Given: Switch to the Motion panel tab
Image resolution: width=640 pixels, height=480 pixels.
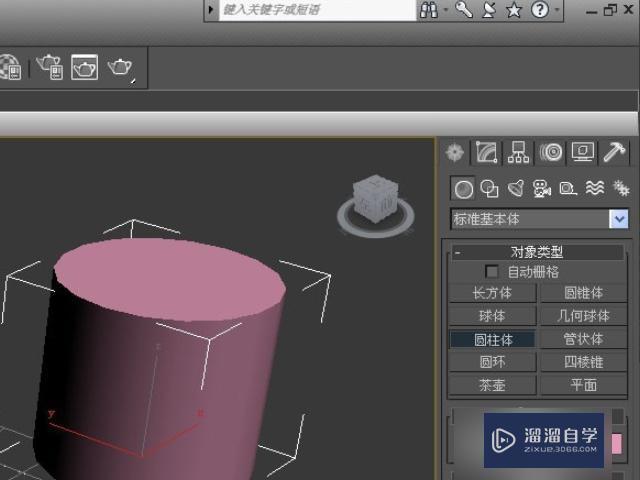Looking at the screenshot, I should pyautogui.click(x=551, y=153).
